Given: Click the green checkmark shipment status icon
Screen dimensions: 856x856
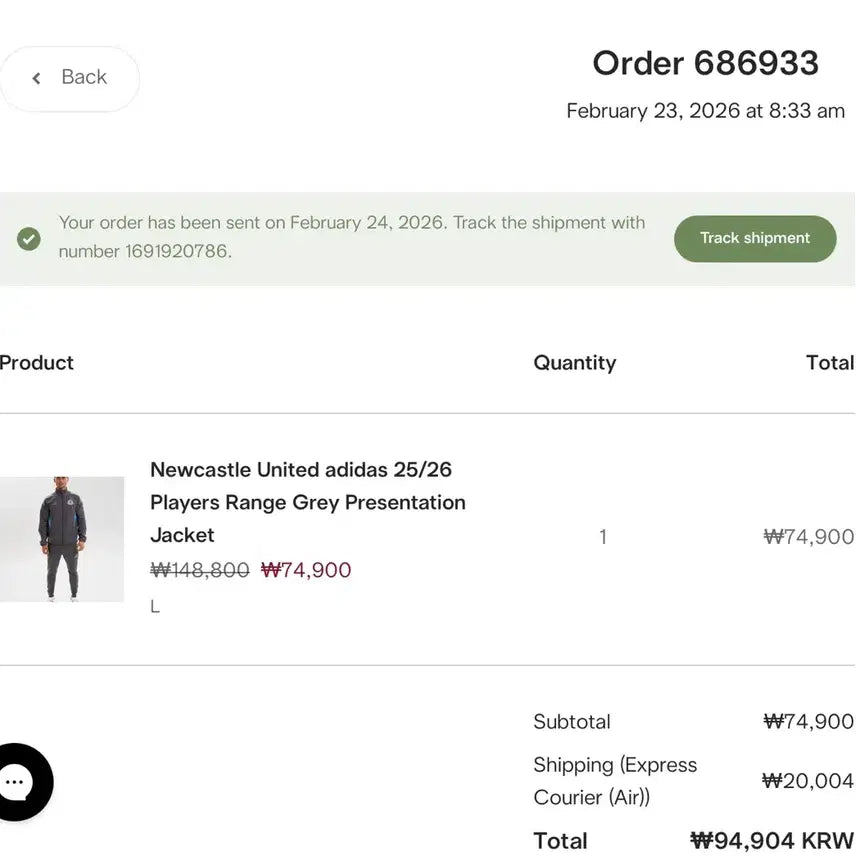Looking at the screenshot, I should (29, 239).
